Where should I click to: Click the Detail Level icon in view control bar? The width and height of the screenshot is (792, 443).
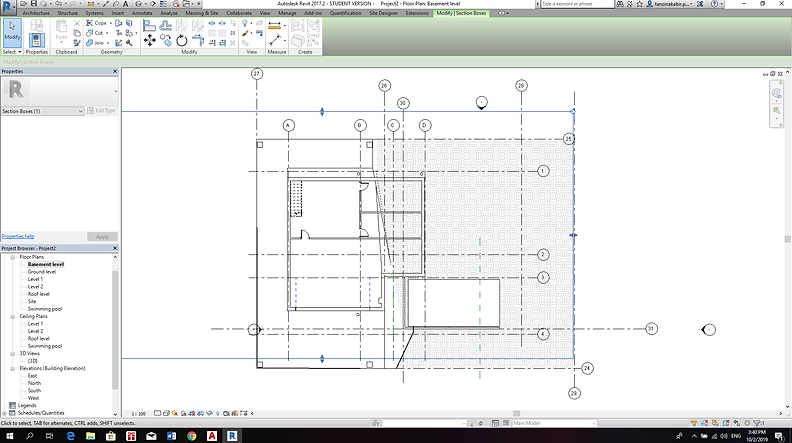(158, 413)
